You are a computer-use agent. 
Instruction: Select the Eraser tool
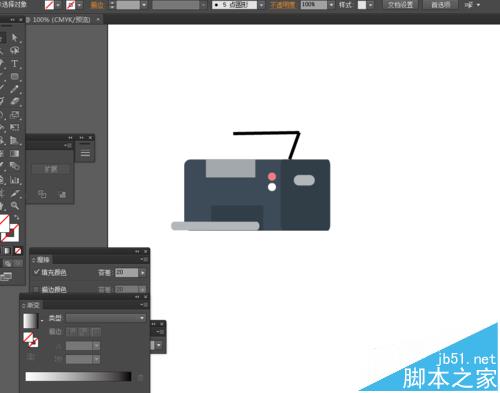[x=15, y=101]
